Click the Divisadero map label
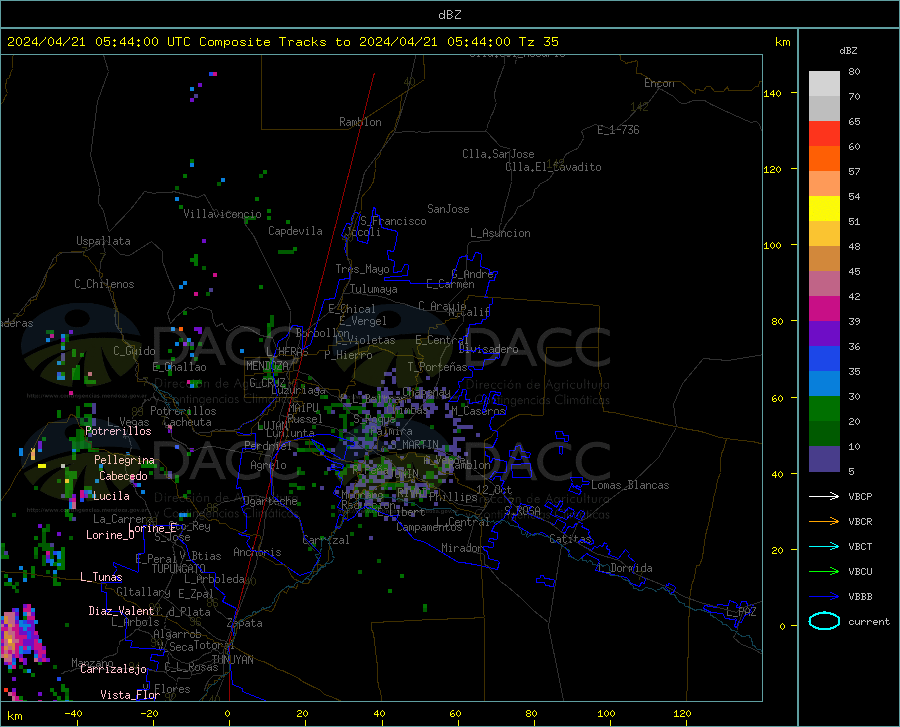Viewport: 900px width, 727px height. click(488, 349)
